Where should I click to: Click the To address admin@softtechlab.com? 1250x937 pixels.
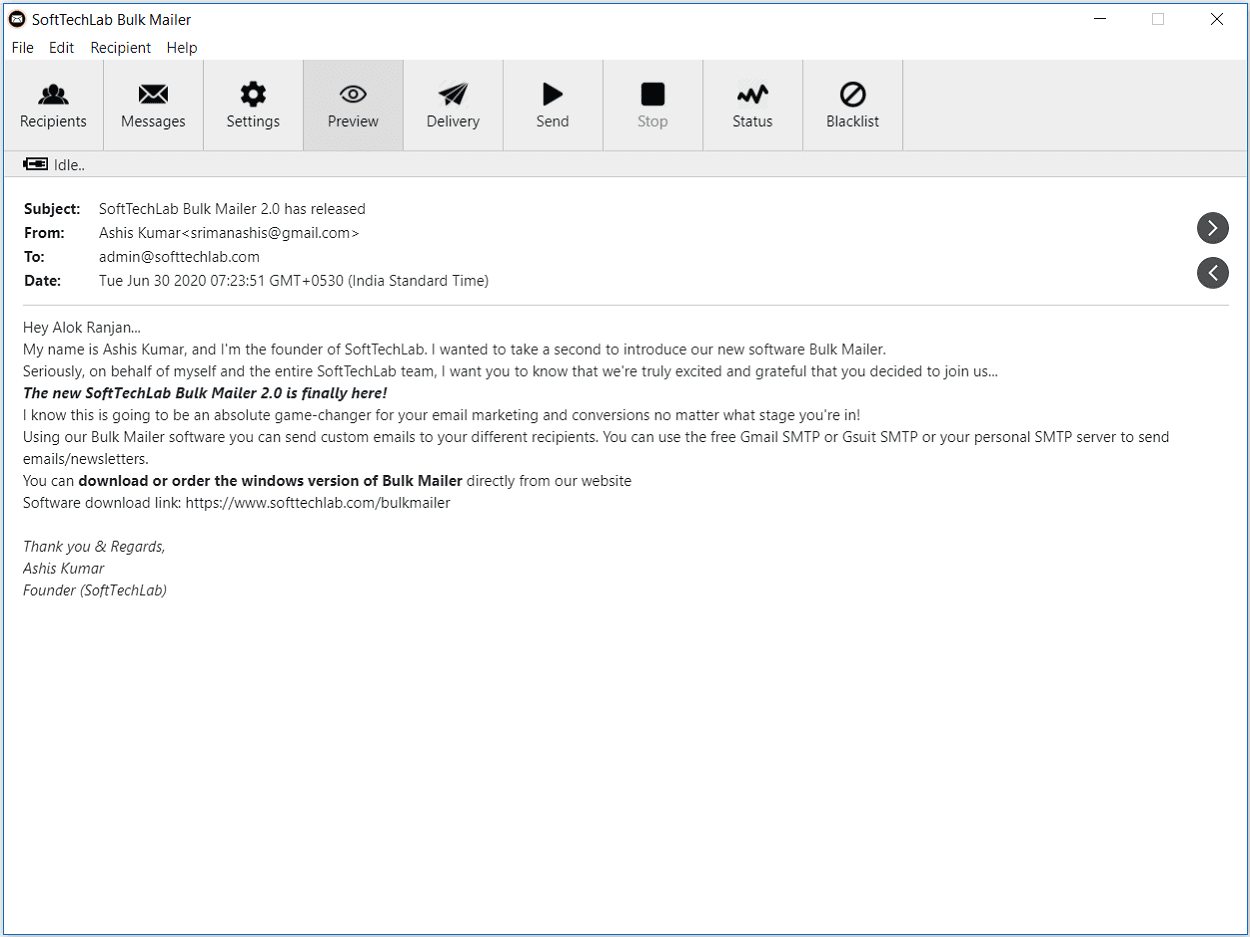click(x=179, y=257)
